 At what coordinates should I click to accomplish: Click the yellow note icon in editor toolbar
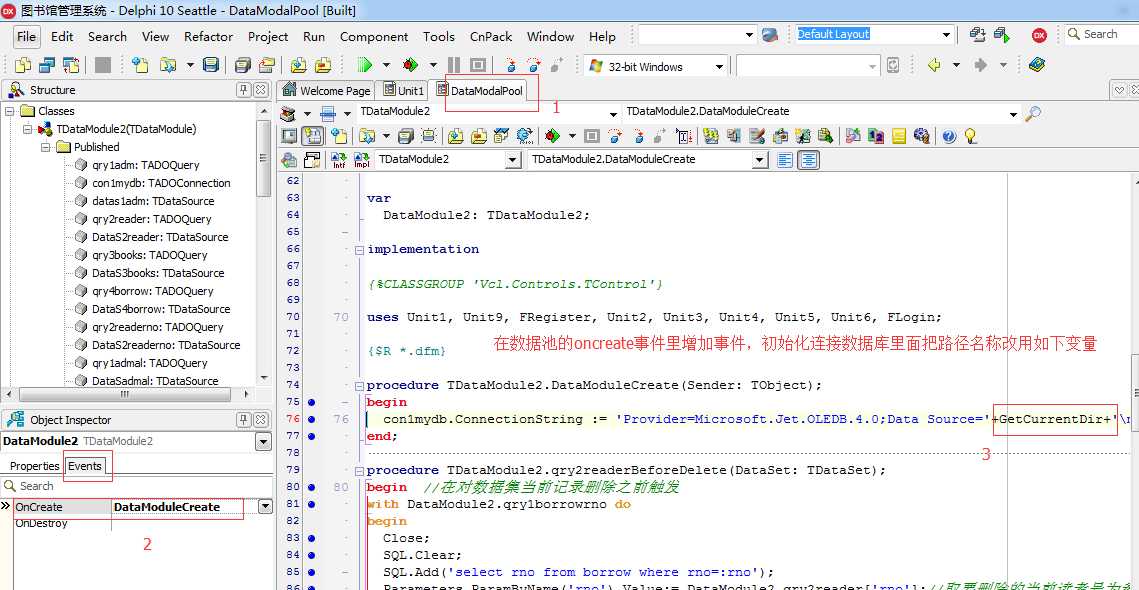[x=899, y=136]
